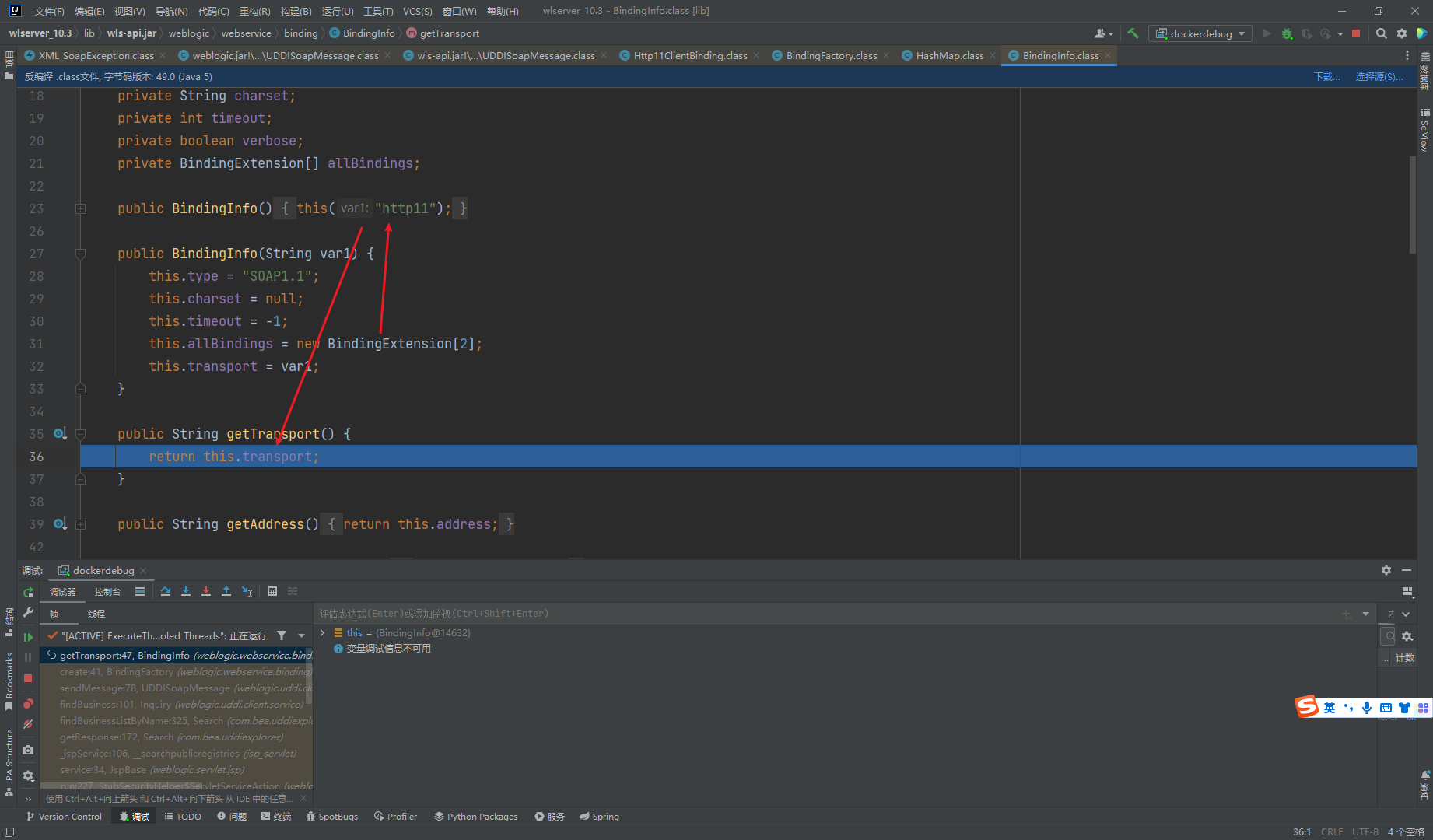Resume the program with the green play icon
Image resolution: width=1433 pixels, height=840 pixels.
28,637
